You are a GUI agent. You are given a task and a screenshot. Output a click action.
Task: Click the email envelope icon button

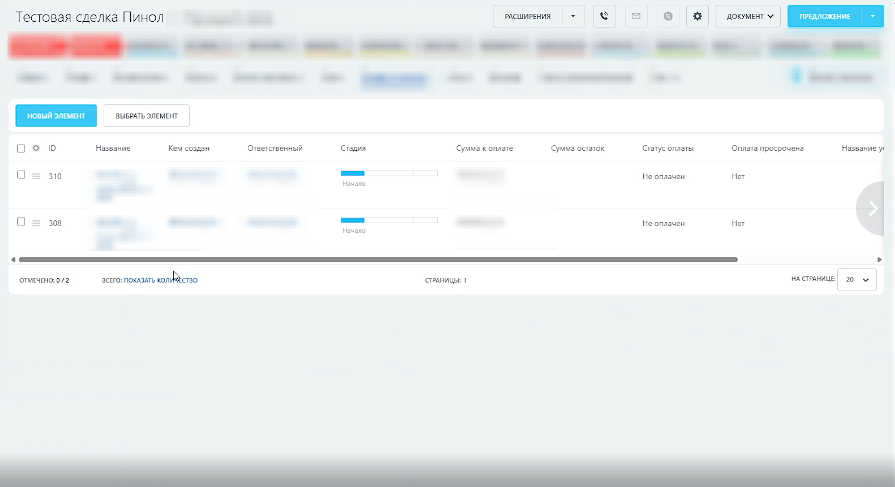click(635, 16)
